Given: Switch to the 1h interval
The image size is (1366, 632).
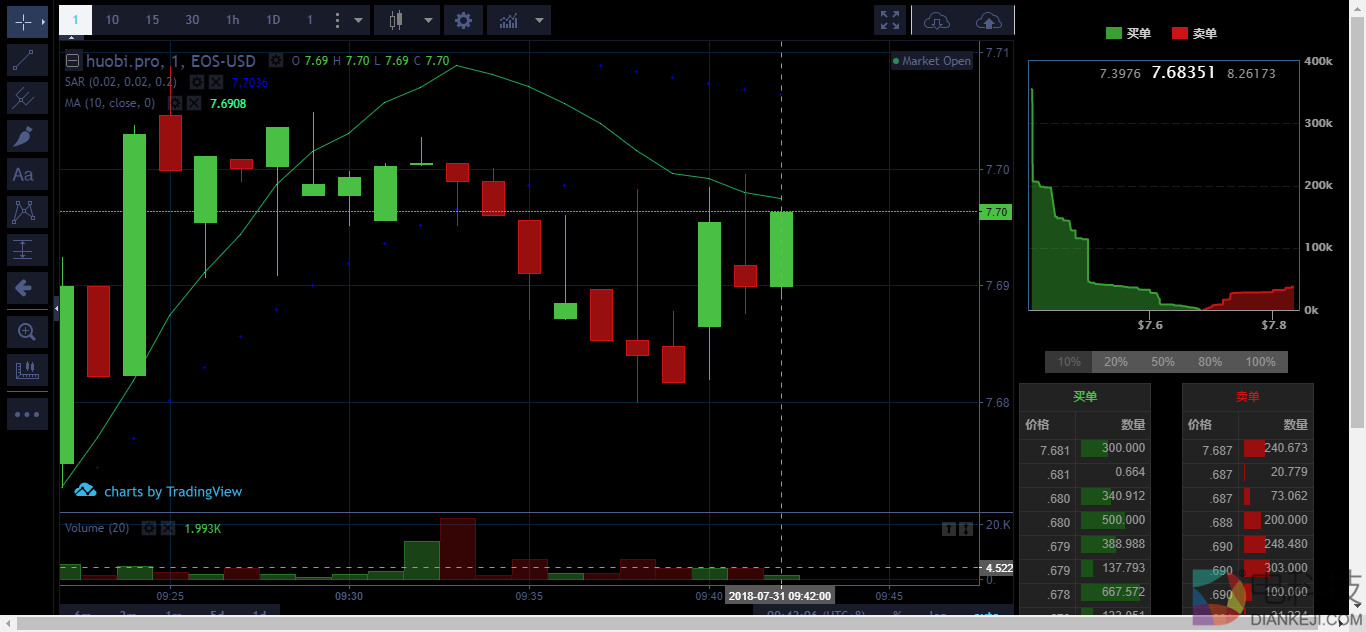Looking at the screenshot, I should coord(232,20).
